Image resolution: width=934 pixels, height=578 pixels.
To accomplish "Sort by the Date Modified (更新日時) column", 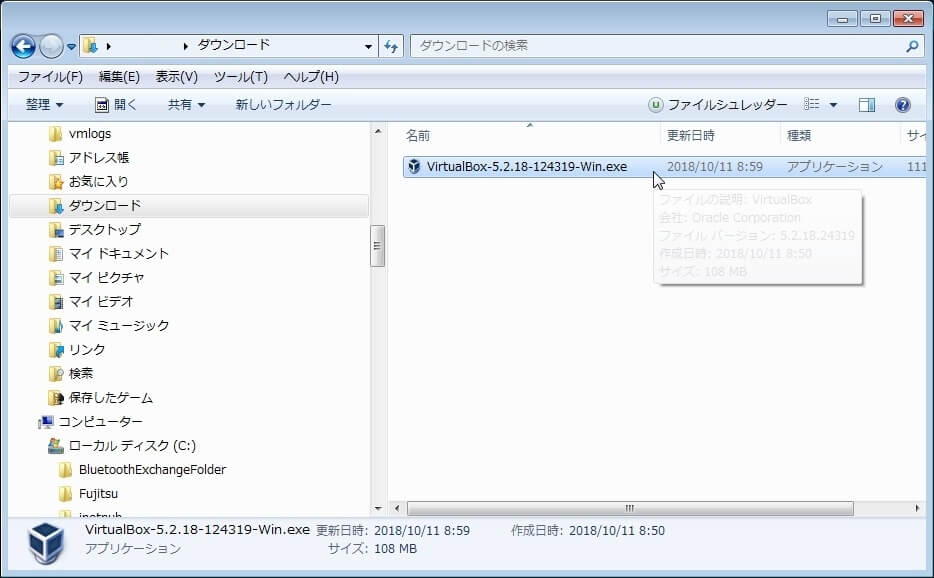I will 691,135.
